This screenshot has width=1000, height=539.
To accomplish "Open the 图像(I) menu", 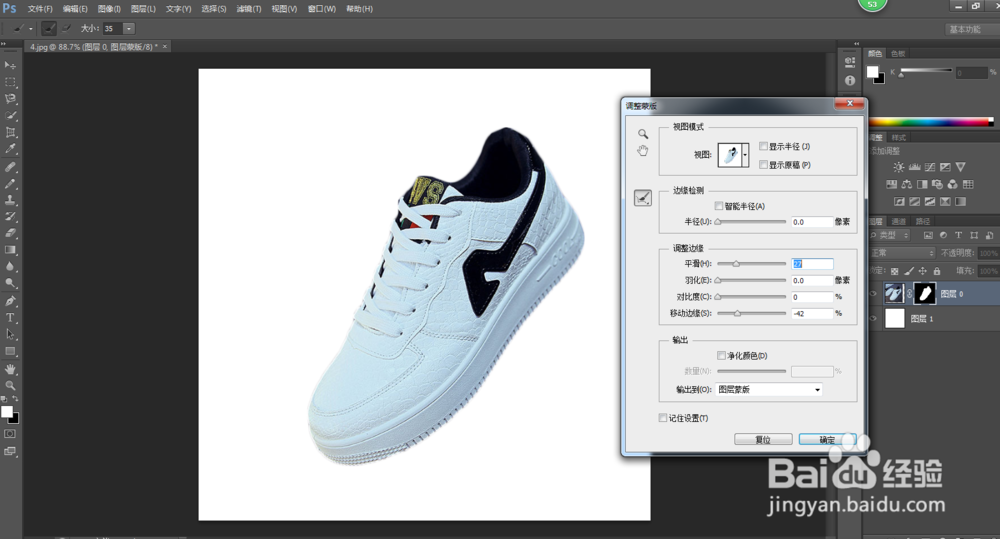I will pyautogui.click(x=109, y=9).
